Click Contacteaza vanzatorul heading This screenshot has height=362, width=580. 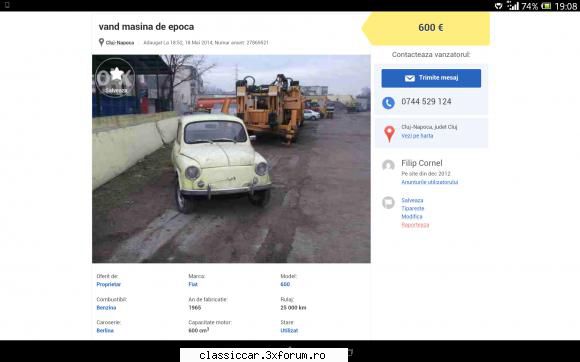(x=431, y=55)
